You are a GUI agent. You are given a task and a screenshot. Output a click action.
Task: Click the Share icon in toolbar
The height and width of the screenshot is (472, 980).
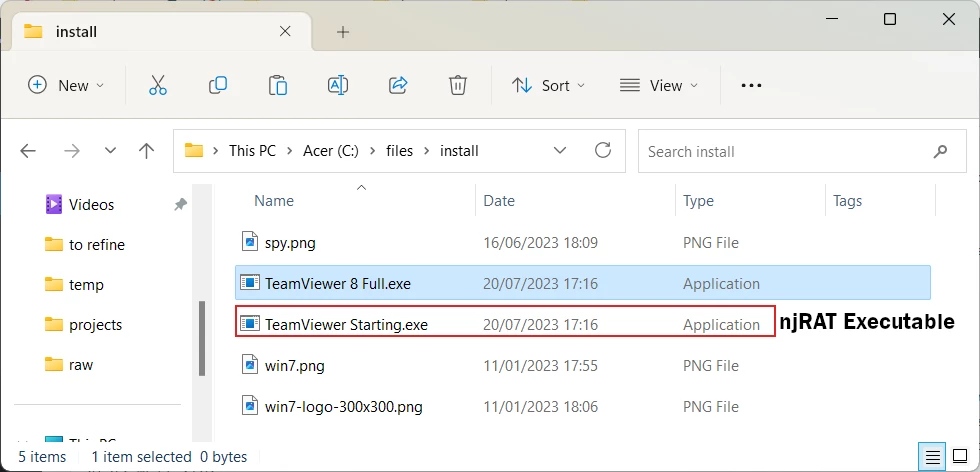click(398, 86)
